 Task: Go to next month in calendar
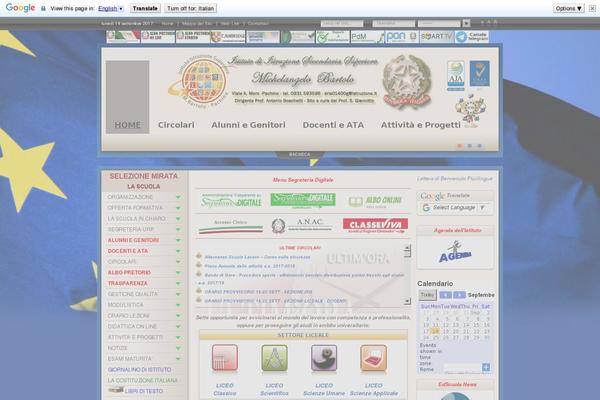click(x=459, y=295)
